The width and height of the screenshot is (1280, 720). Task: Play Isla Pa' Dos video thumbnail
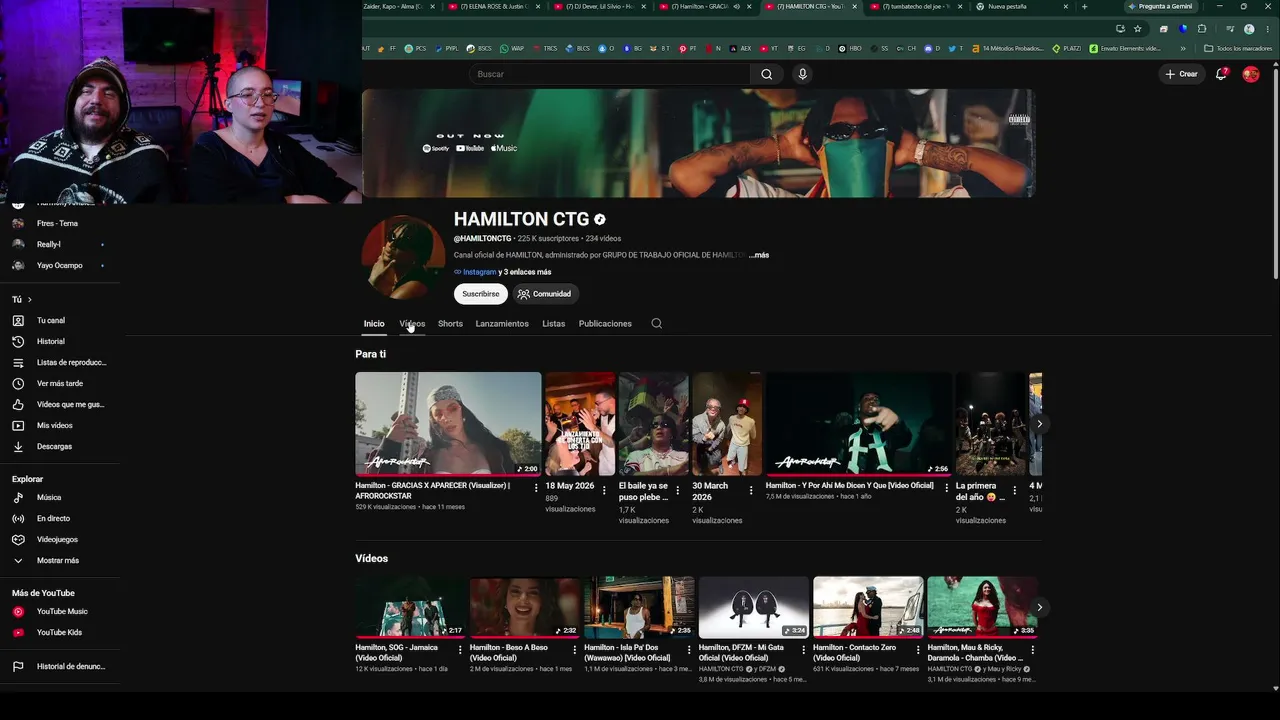point(639,607)
